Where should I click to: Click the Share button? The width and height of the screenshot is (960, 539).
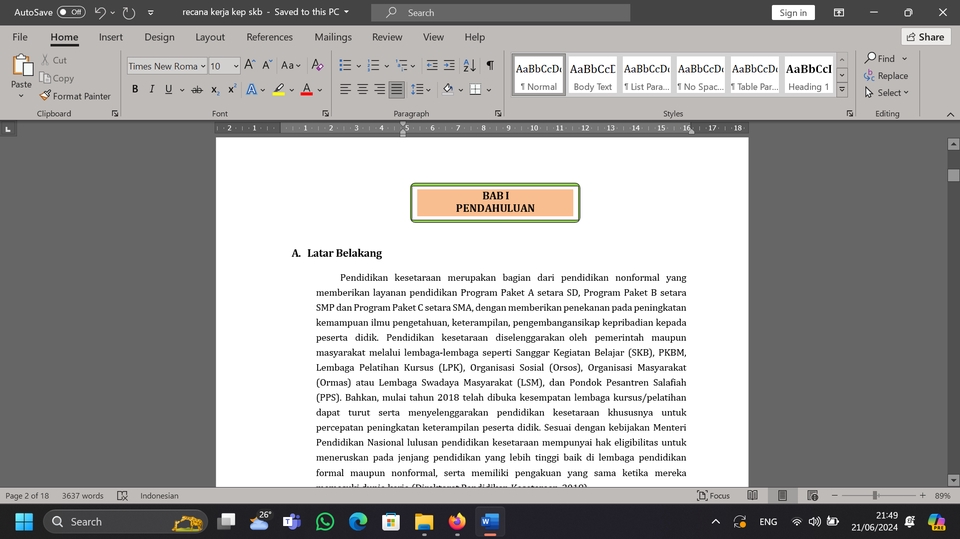(925, 37)
